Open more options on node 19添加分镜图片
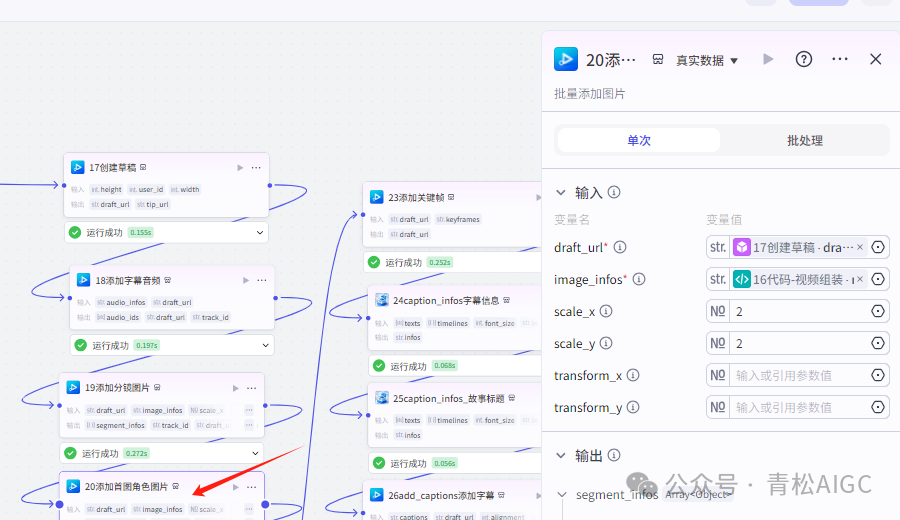 (x=251, y=388)
